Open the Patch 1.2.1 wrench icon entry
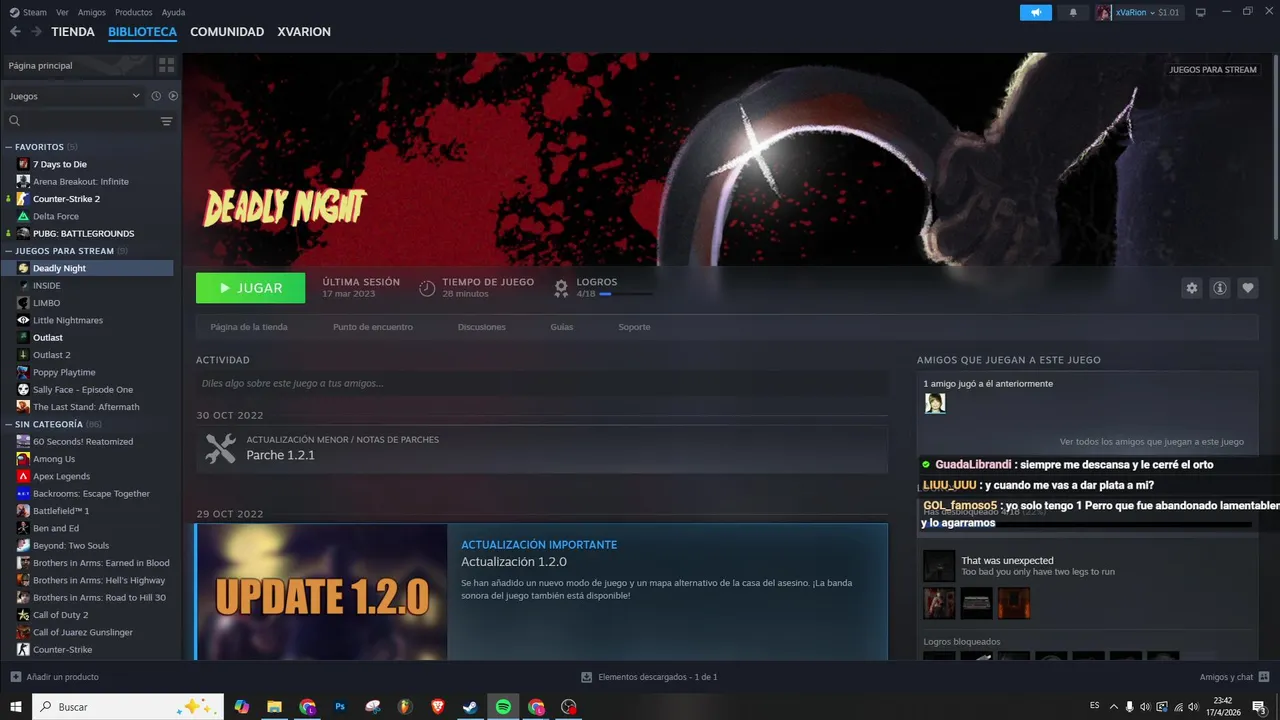The height and width of the screenshot is (720, 1280). click(220, 448)
